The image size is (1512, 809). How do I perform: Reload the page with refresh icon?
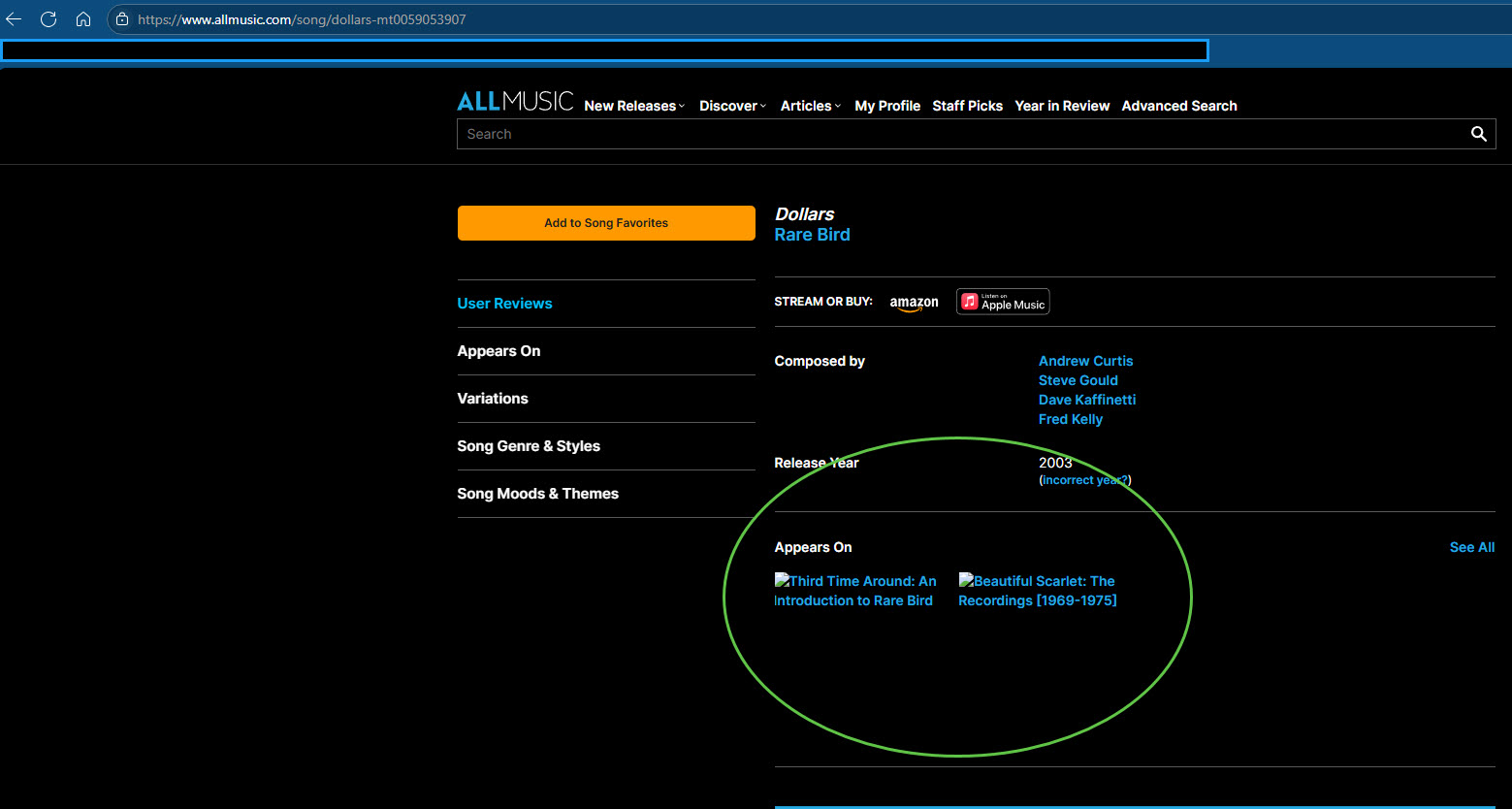[48, 19]
